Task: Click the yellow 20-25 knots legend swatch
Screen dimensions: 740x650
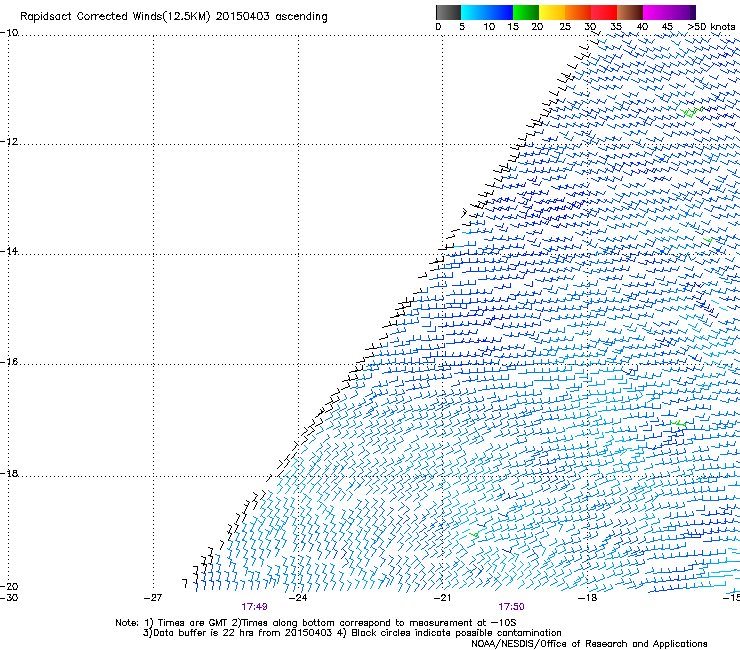Action: click(552, 12)
